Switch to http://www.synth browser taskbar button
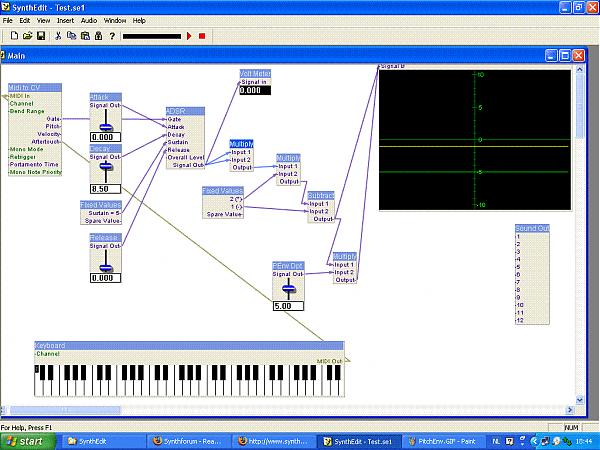The height and width of the screenshot is (450, 600). [x=274, y=442]
